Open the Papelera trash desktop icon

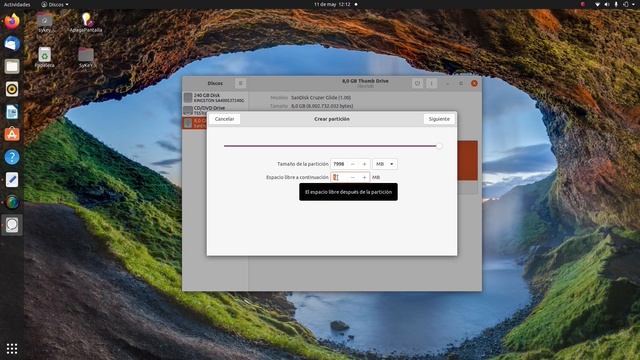tap(44, 57)
